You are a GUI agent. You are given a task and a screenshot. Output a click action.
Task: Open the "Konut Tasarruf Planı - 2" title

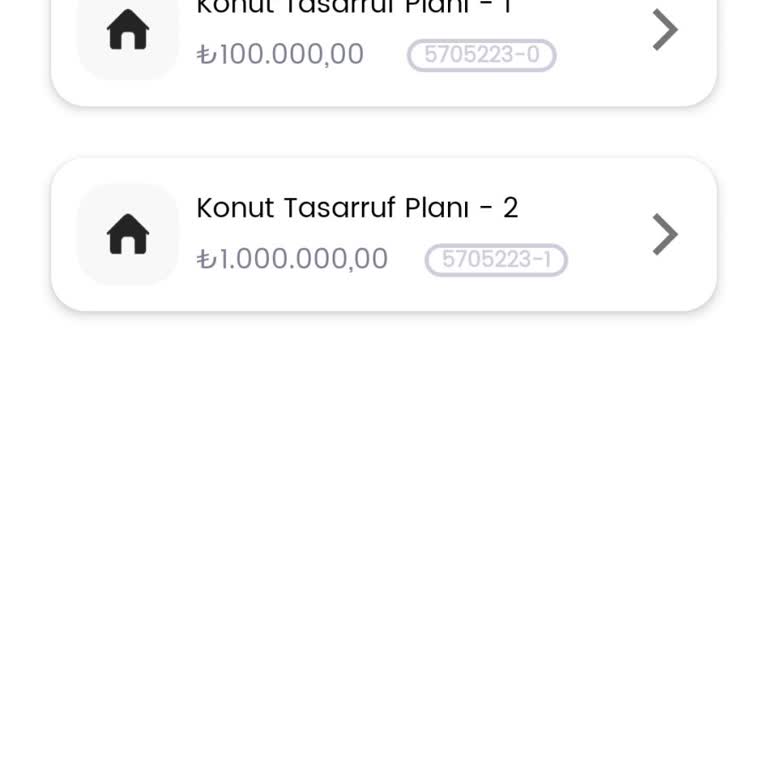(x=357, y=208)
